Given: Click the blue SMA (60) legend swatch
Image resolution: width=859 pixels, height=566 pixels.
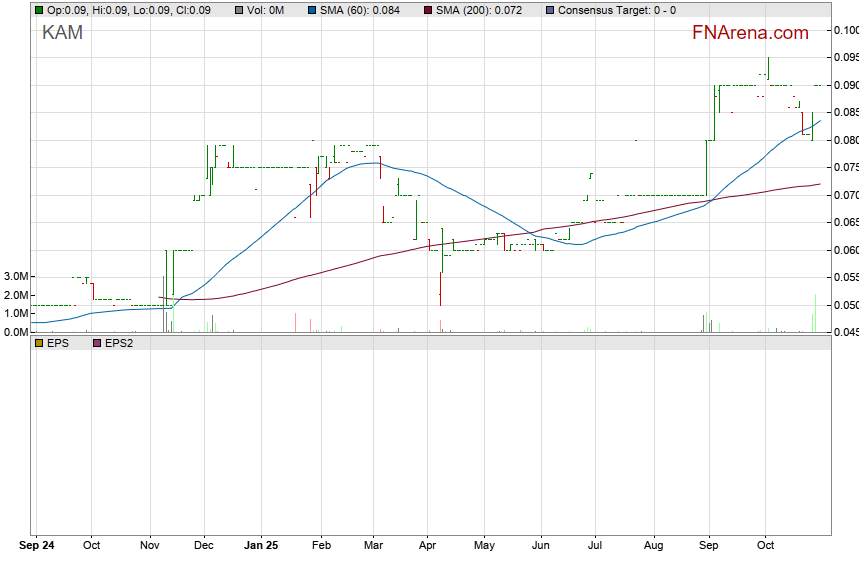Looking at the screenshot, I should tap(311, 10).
